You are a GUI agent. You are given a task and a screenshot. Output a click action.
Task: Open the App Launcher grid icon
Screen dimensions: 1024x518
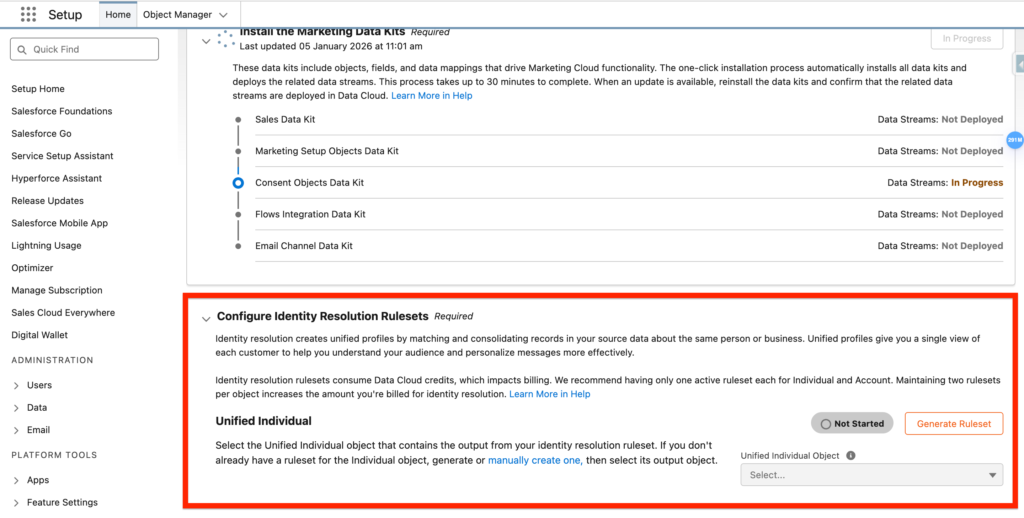(28, 15)
